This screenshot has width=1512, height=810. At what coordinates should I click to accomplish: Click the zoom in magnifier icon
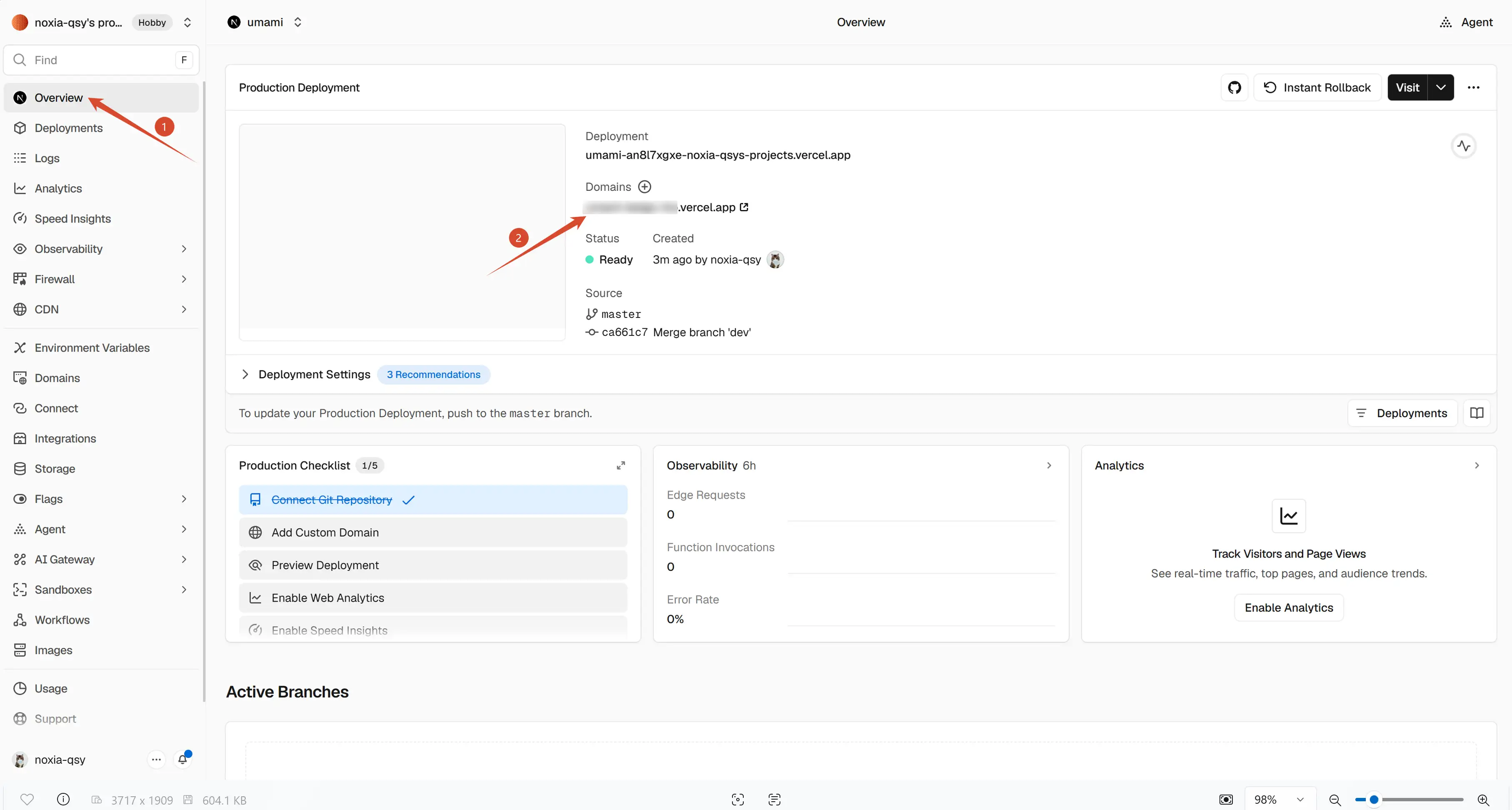1483,800
